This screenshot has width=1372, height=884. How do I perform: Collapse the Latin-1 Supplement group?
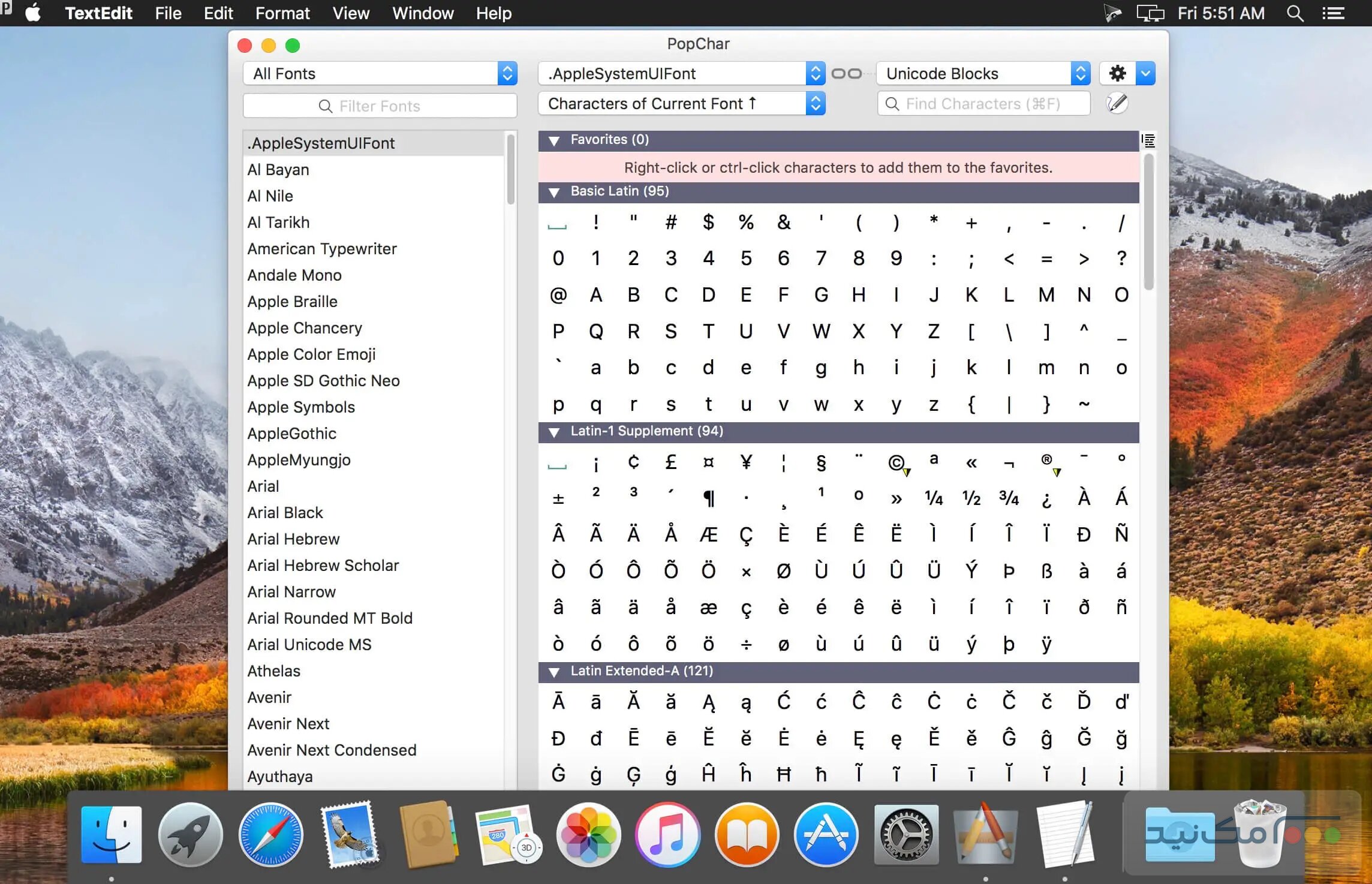pos(554,432)
